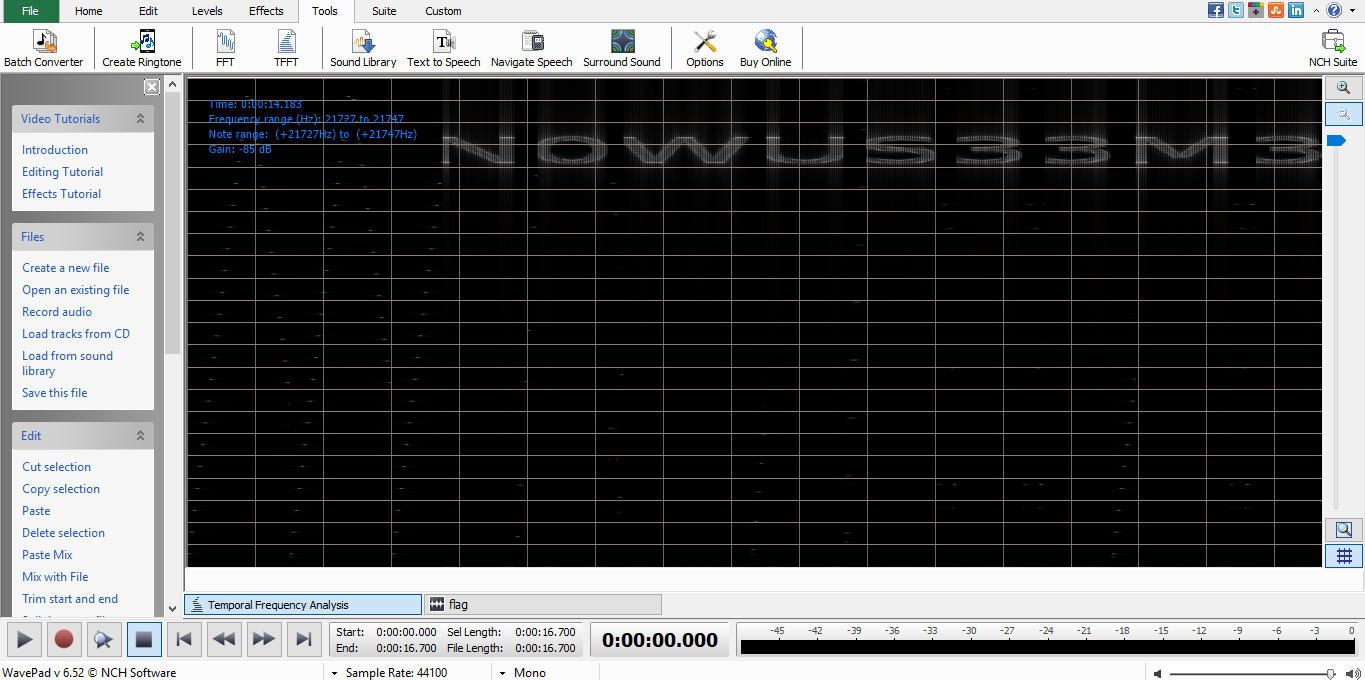Open the Batch Converter tool
Image resolution: width=1365 pixels, height=680 pixels.
(44, 48)
